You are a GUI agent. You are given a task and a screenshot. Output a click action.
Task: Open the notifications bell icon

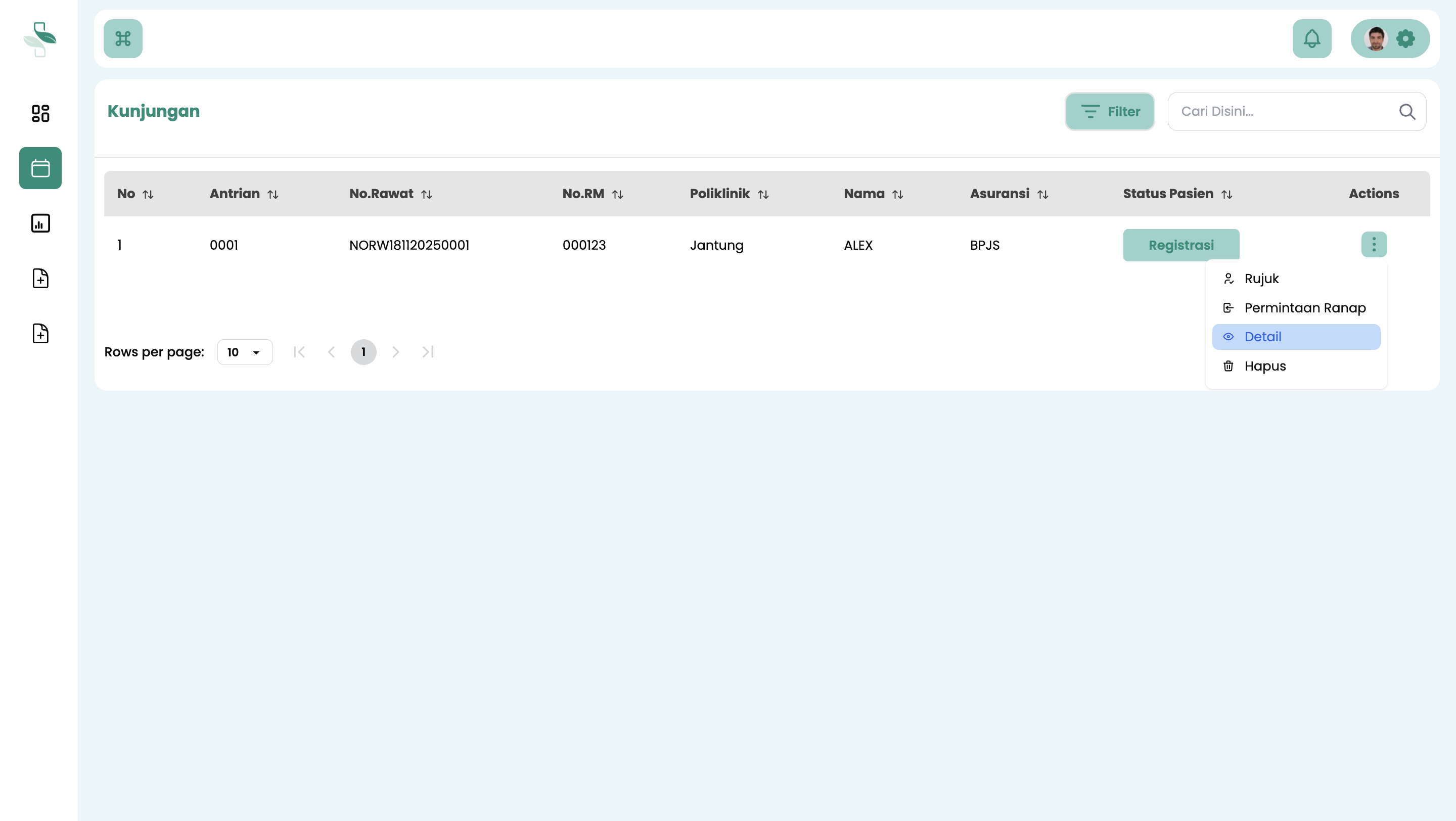pyautogui.click(x=1311, y=38)
